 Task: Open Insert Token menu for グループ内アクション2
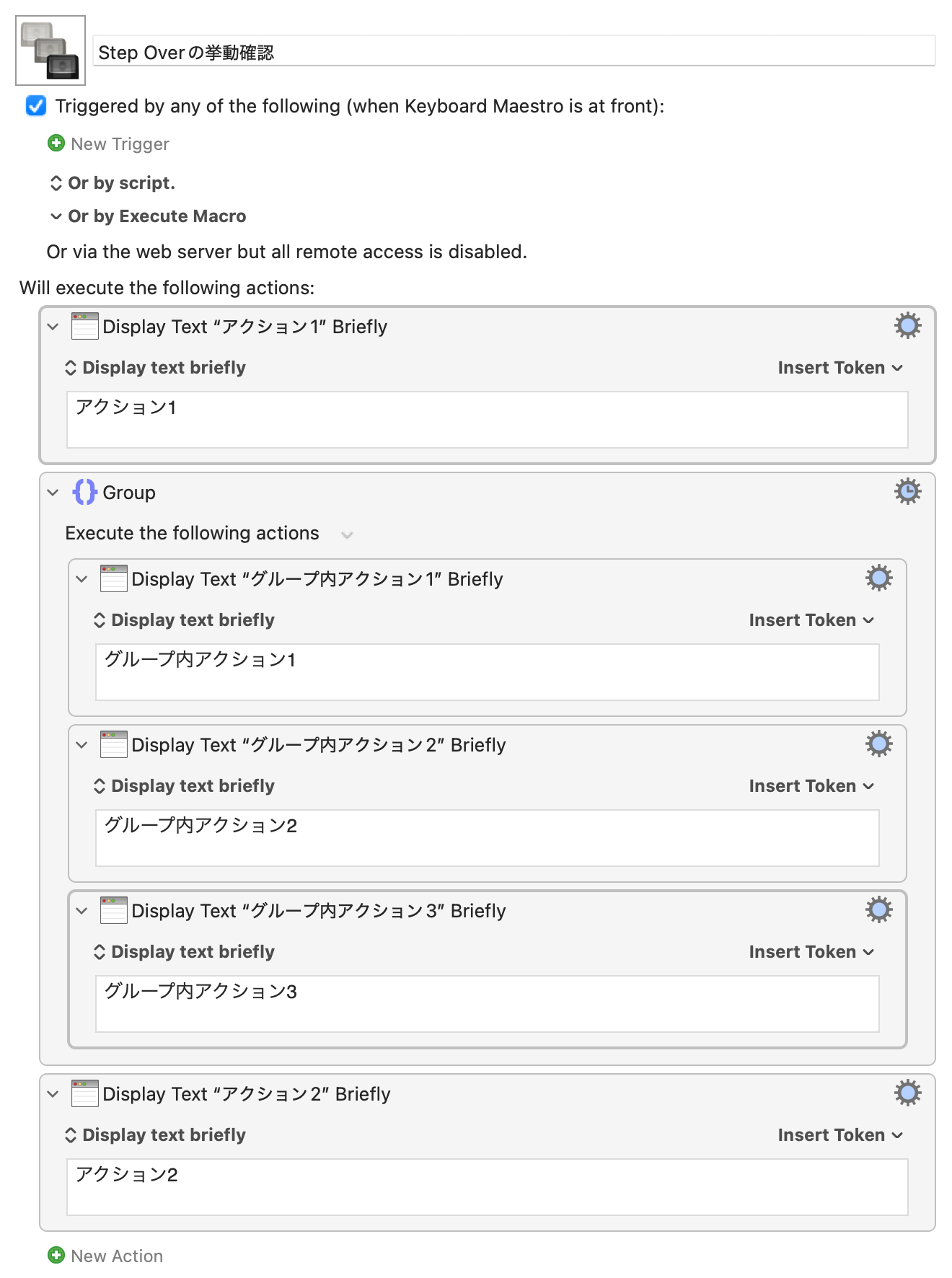pos(811,786)
